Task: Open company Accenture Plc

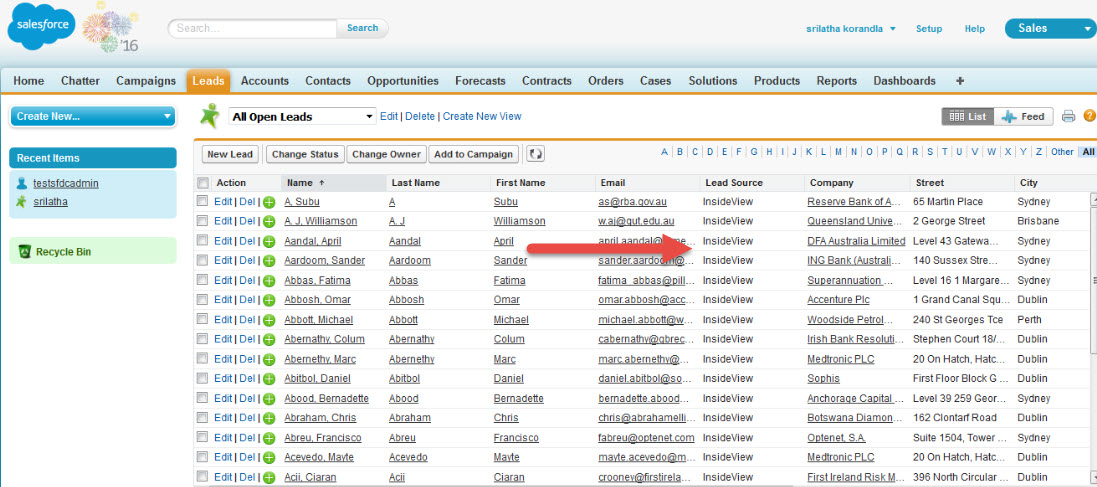Action: click(838, 299)
